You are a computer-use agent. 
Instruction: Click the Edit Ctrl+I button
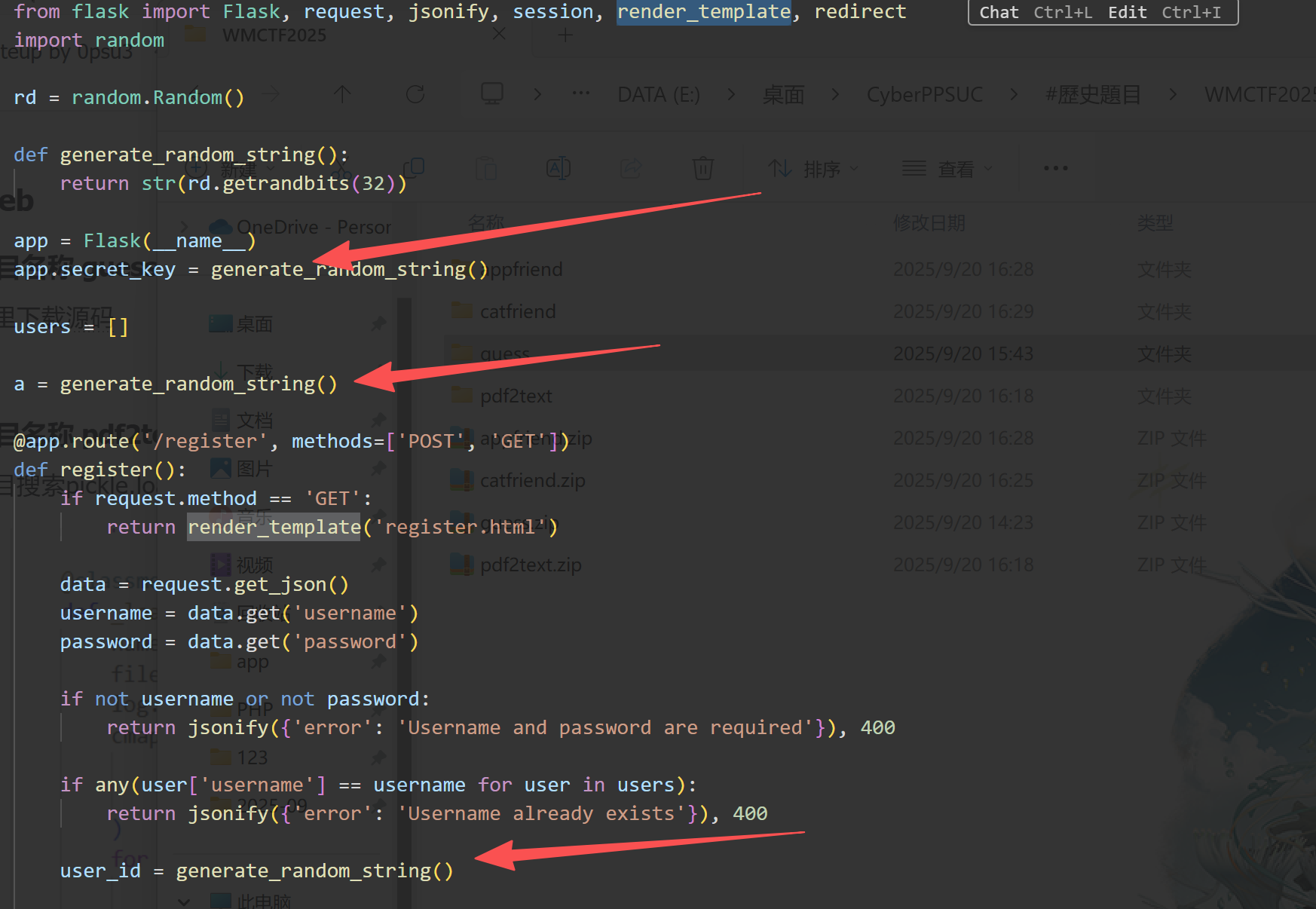pos(1164,12)
